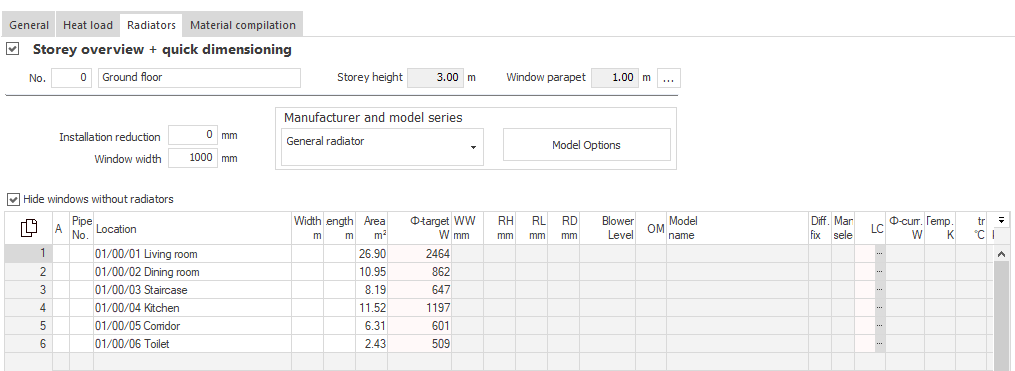Image resolution: width=1015 pixels, height=371 pixels.
Task: Click the Kitchen area value 11.52
Action: click(372, 308)
